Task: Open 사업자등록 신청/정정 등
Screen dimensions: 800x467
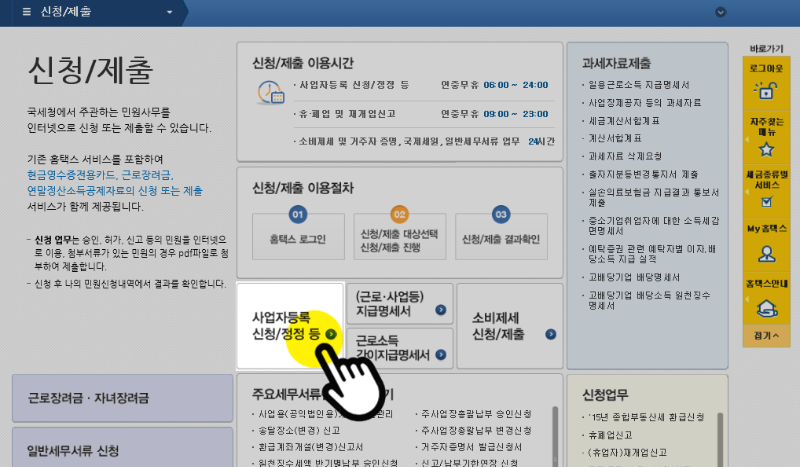Action: 290,326
